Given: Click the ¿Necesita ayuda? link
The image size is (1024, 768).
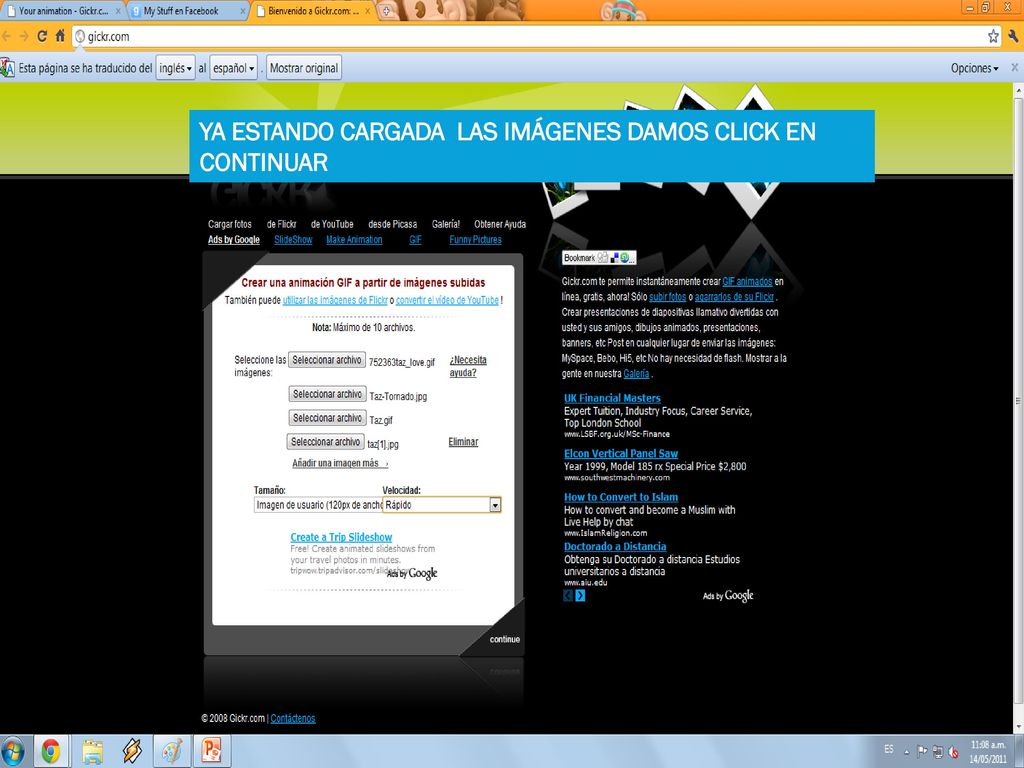Looking at the screenshot, I should [468, 366].
